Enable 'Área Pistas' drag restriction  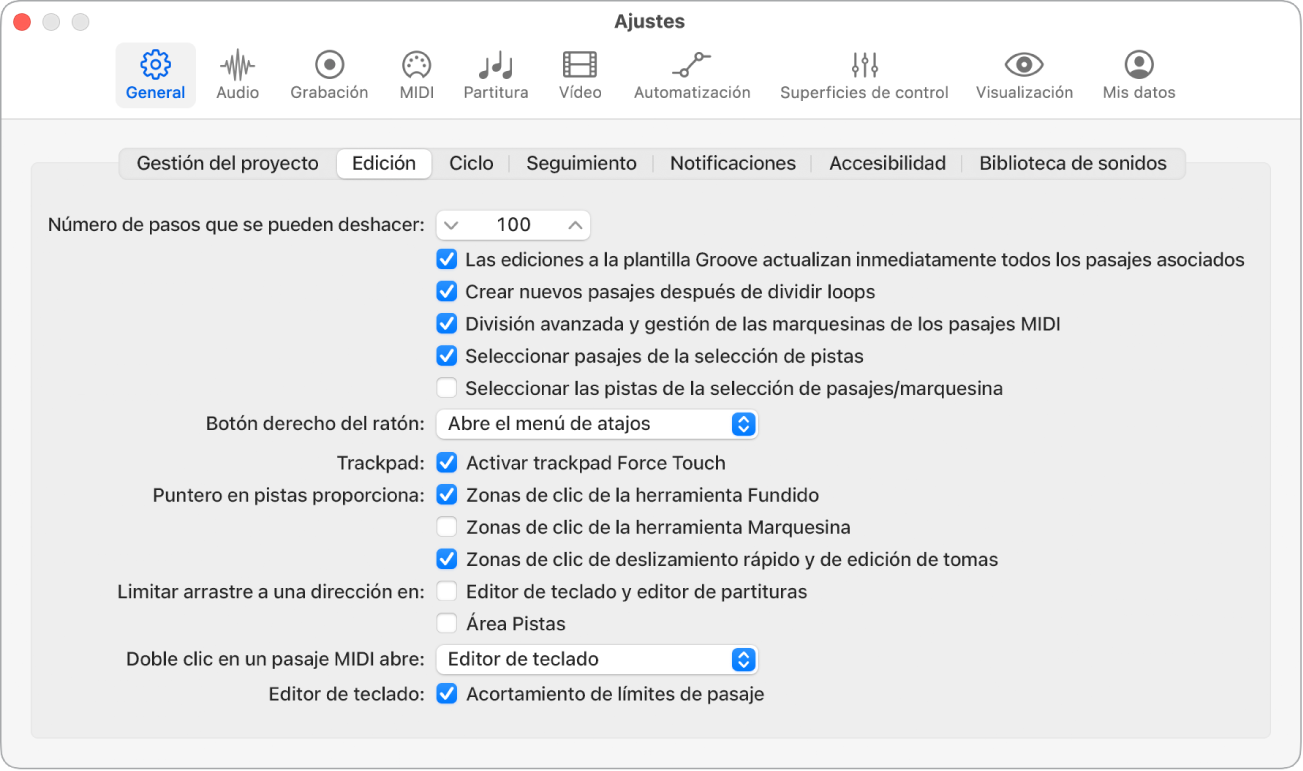tap(446, 623)
